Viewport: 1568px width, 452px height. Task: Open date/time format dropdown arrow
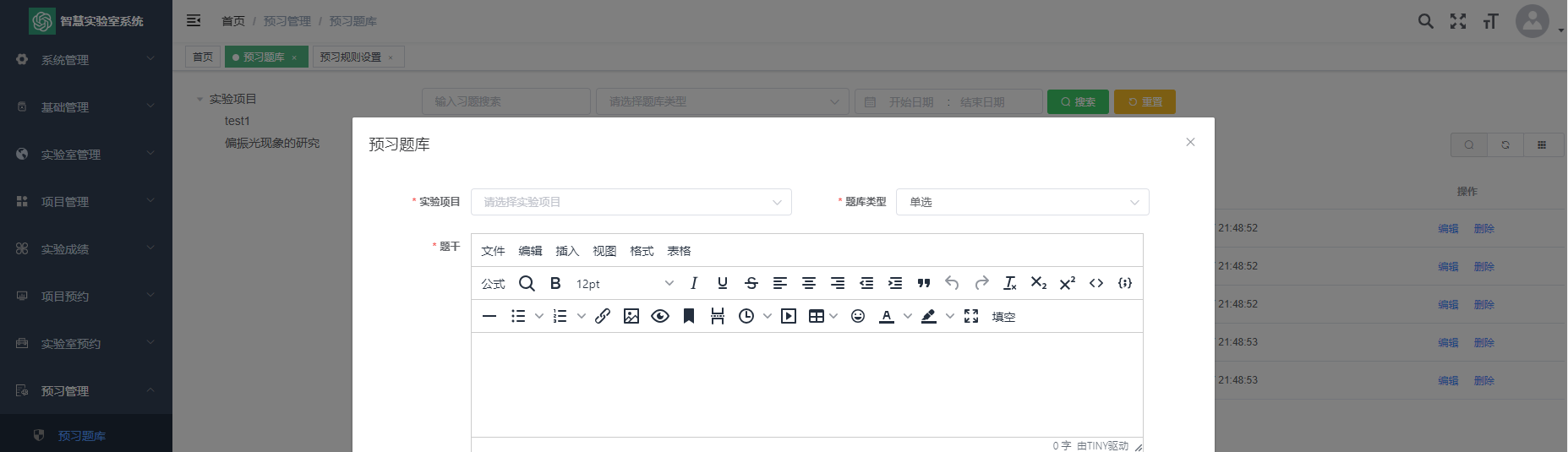768,316
